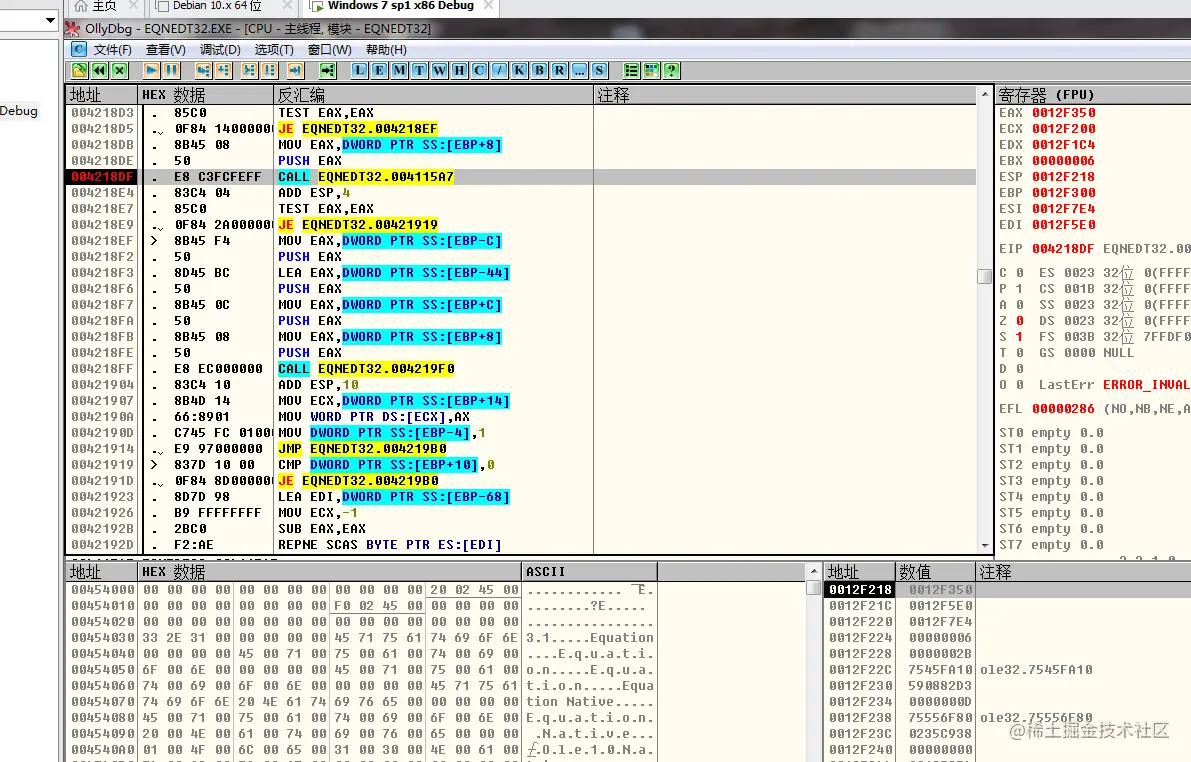This screenshot has width=1191, height=762.
Task: Open the Log window (L button)
Action: [360, 71]
